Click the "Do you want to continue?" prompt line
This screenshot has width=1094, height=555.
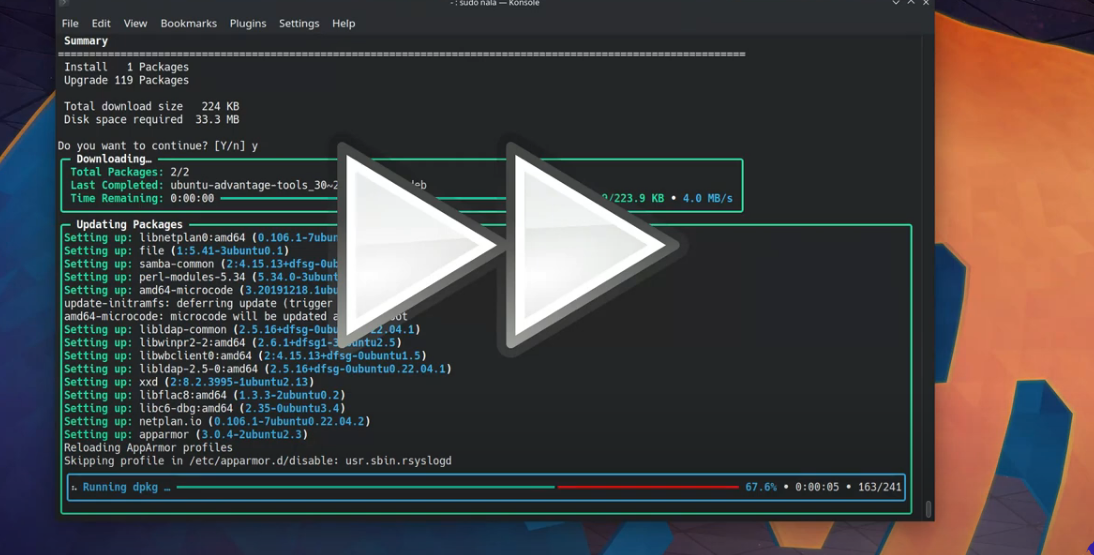(158, 146)
